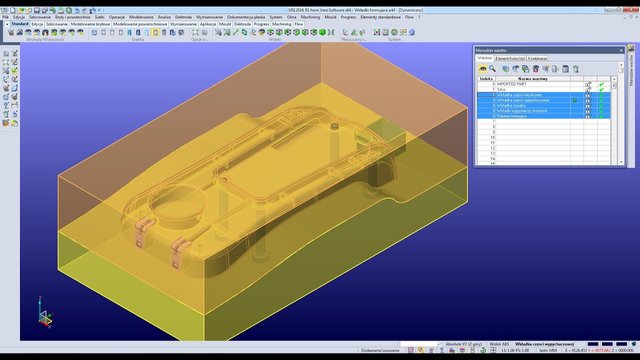Click the shield icon at status bar right end

point(634,344)
